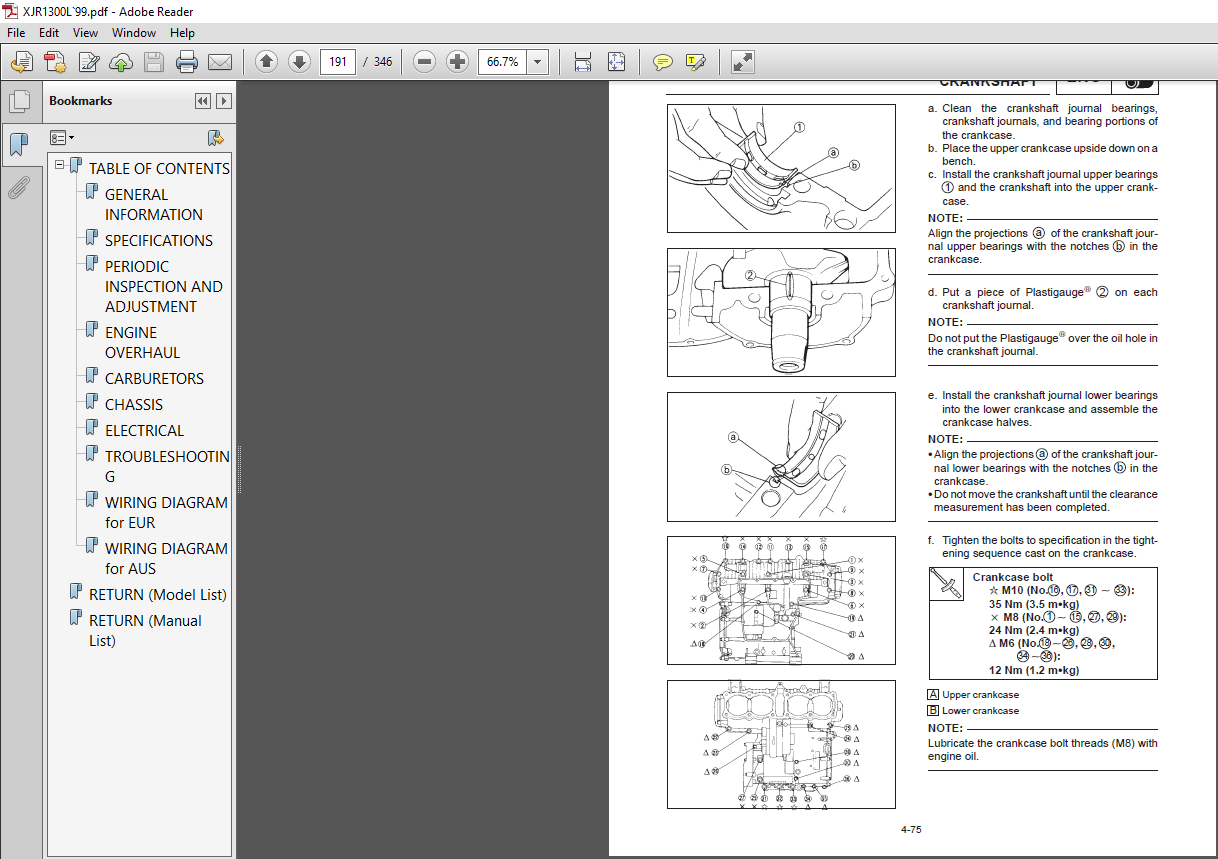
Task: Click the find current bookmark icon
Action: (215, 137)
